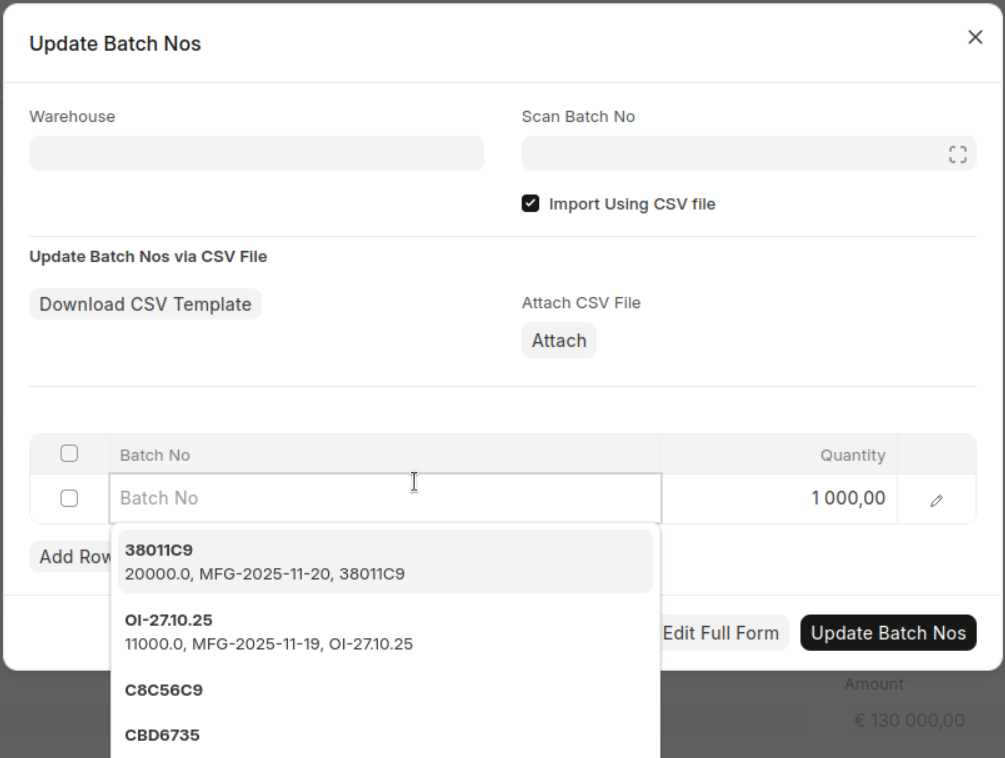Click the pencil edit icon in batch row
The width and height of the screenshot is (1005, 758).
tap(936, 500)
